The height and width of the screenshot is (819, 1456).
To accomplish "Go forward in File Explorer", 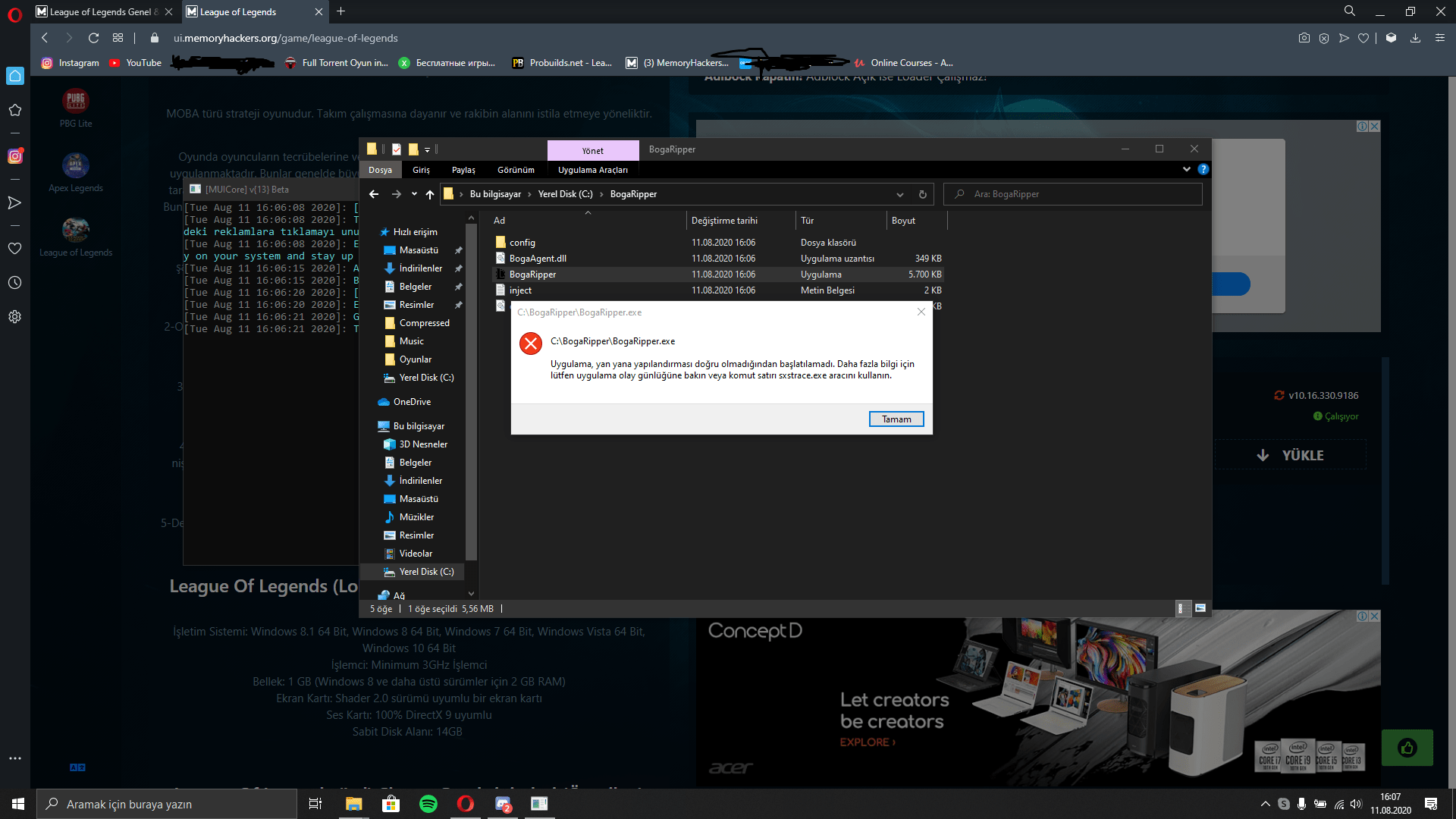I will coord(396,194).
